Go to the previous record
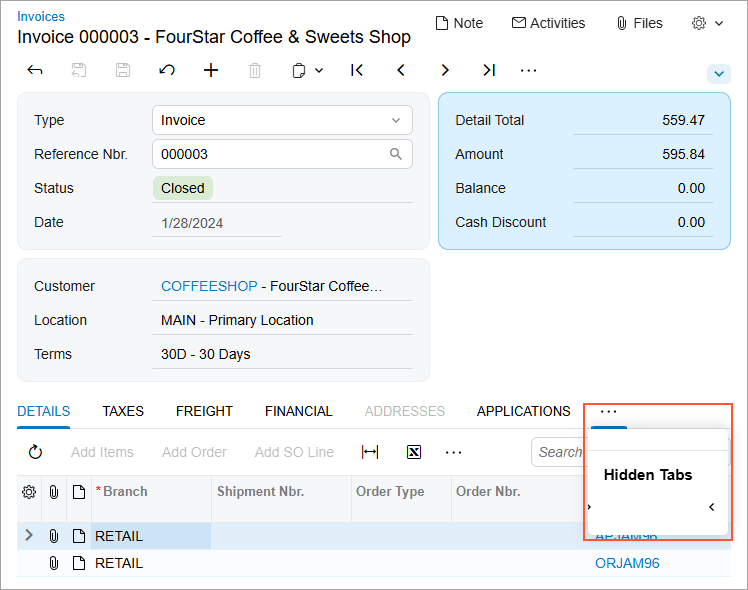 click(x=401, y=70)
